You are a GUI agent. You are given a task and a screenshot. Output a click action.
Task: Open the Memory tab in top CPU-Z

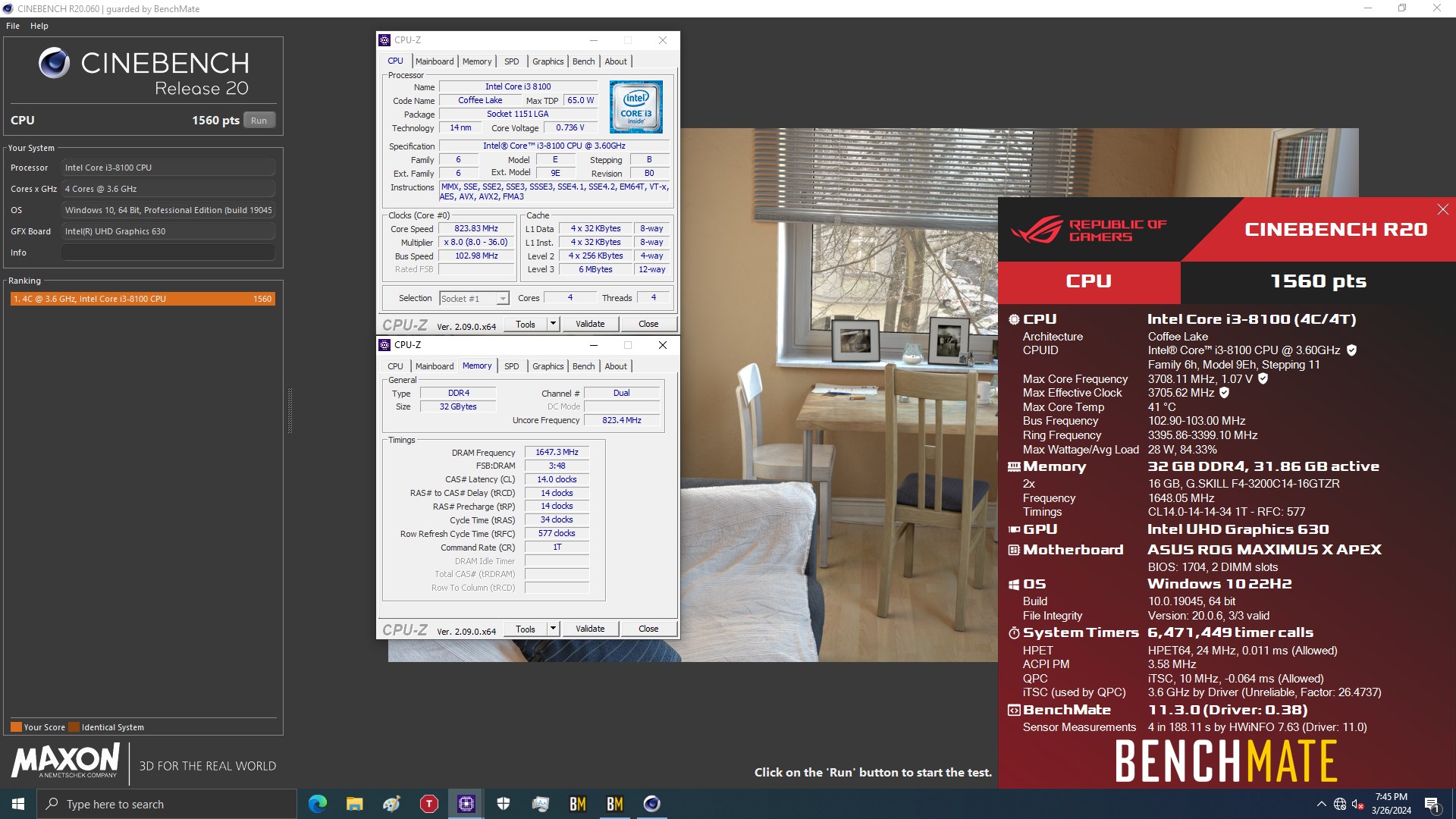(477, 61)
